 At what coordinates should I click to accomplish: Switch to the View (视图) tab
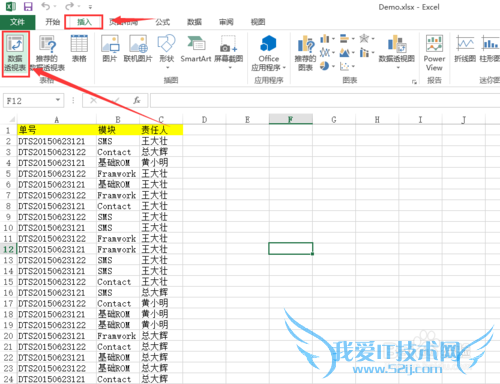[258, 22]
